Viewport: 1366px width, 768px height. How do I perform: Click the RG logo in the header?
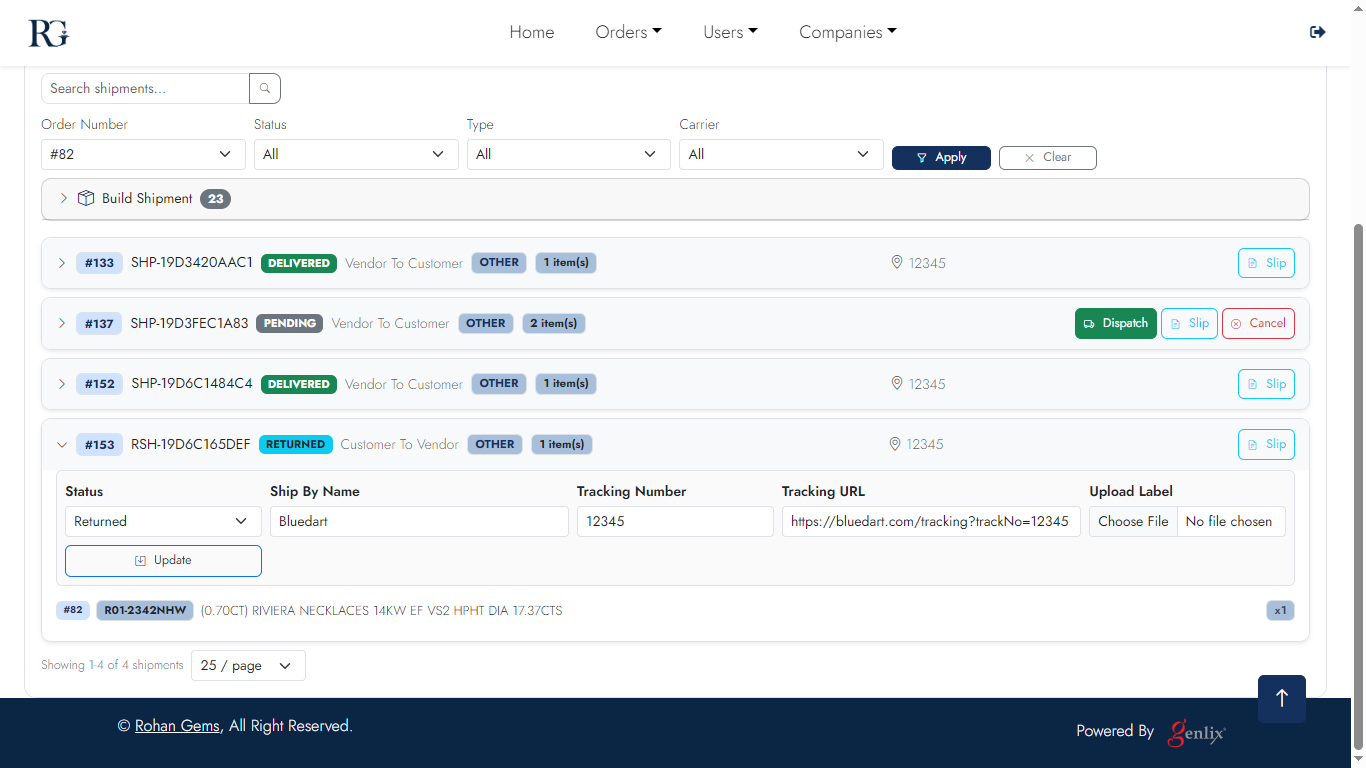click(x=48, y=33)
